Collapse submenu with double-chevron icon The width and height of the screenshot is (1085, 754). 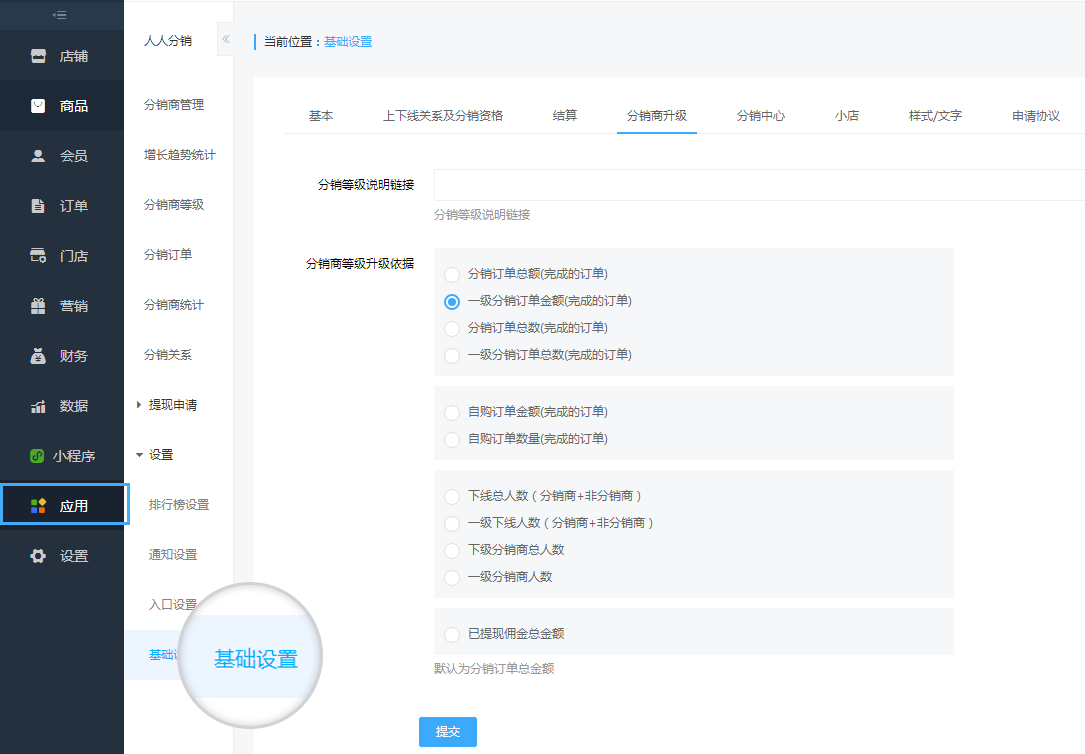[x=226, y=39]
